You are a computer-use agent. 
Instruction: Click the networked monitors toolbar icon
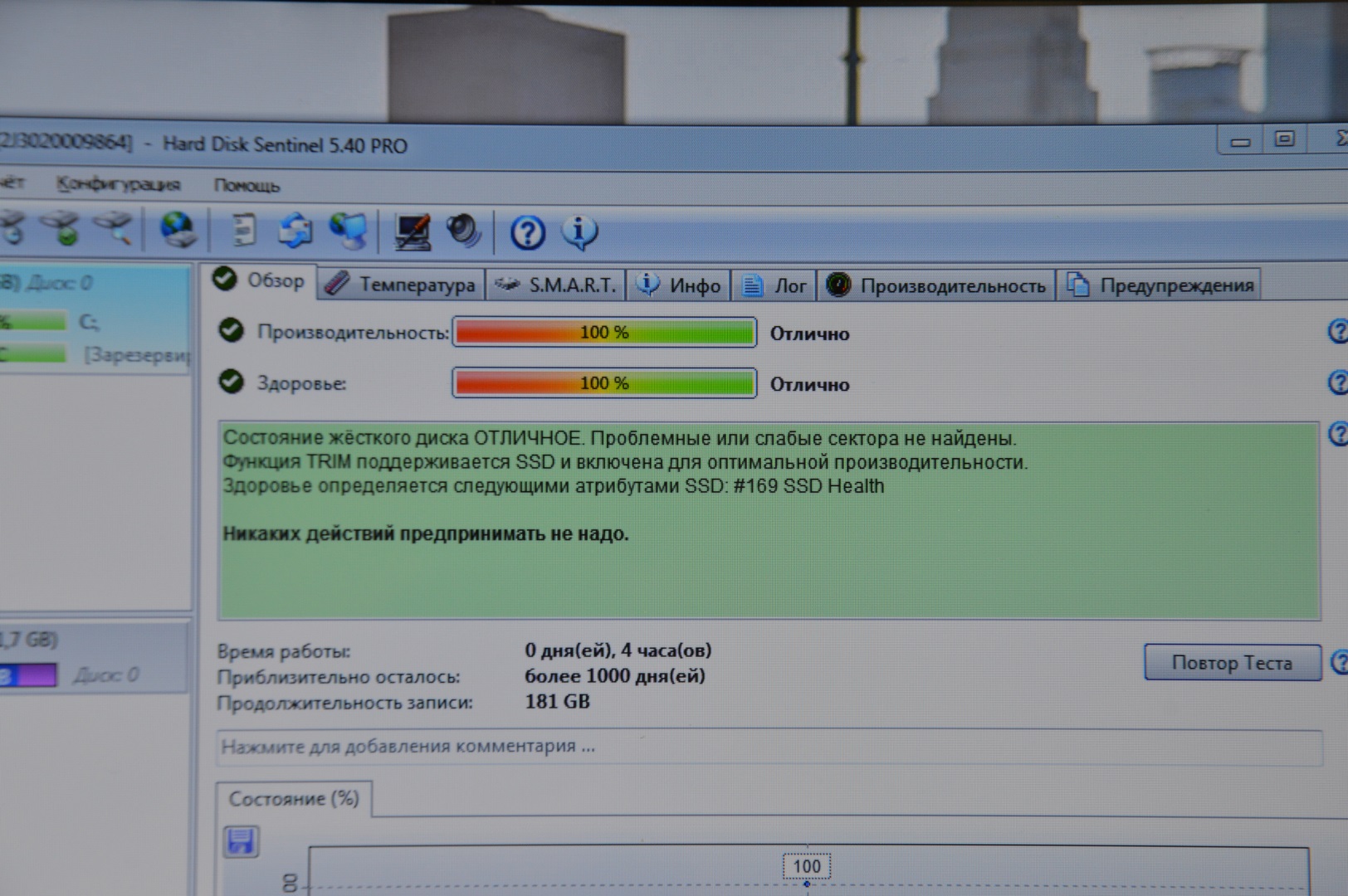[348, 231]
